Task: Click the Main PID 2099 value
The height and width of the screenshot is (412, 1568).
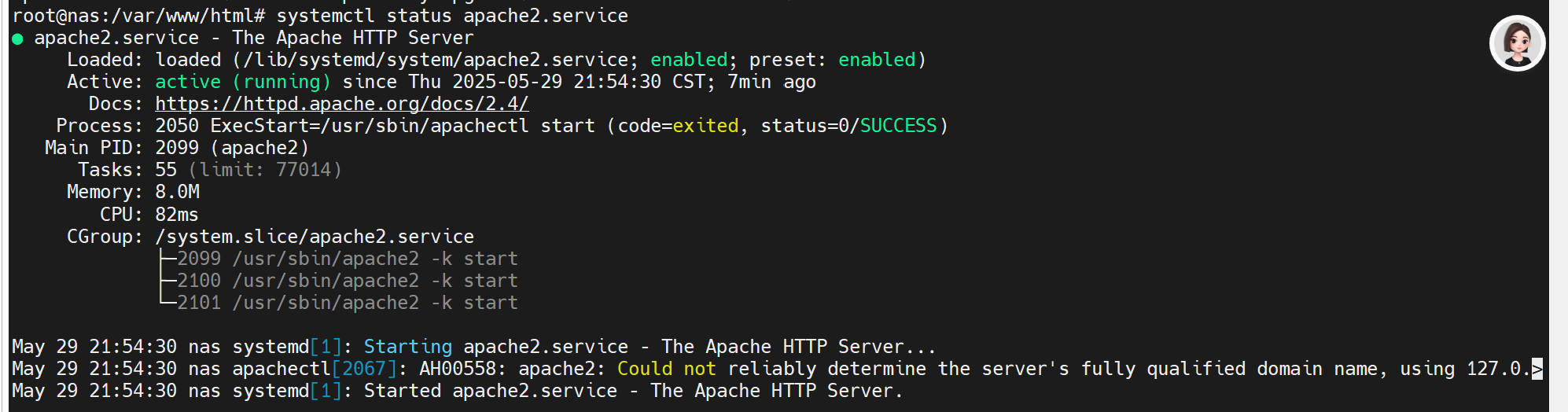Action: pyautogui.click(x=177, y=148)
